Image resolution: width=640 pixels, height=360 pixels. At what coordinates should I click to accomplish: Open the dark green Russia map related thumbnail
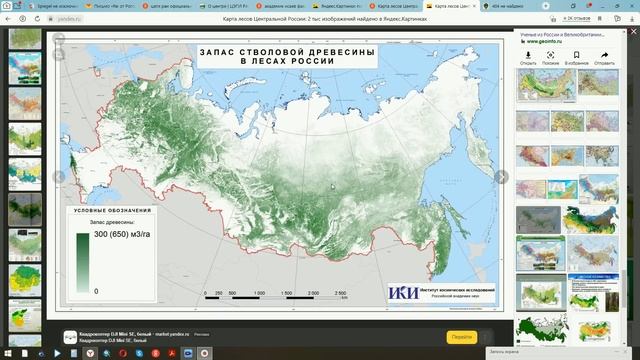(542, 328)
